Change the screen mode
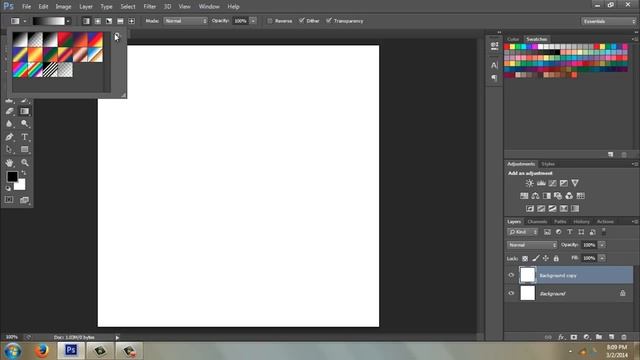Image resolution: width=640 pixels, height=360 pixels. [x=24, y=200]
